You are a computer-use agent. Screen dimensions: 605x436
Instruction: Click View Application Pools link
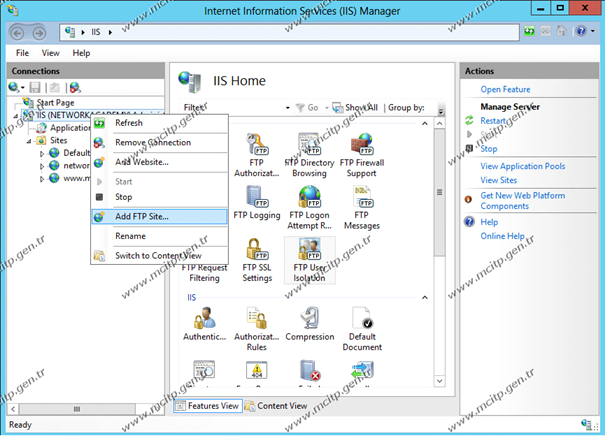522,166
